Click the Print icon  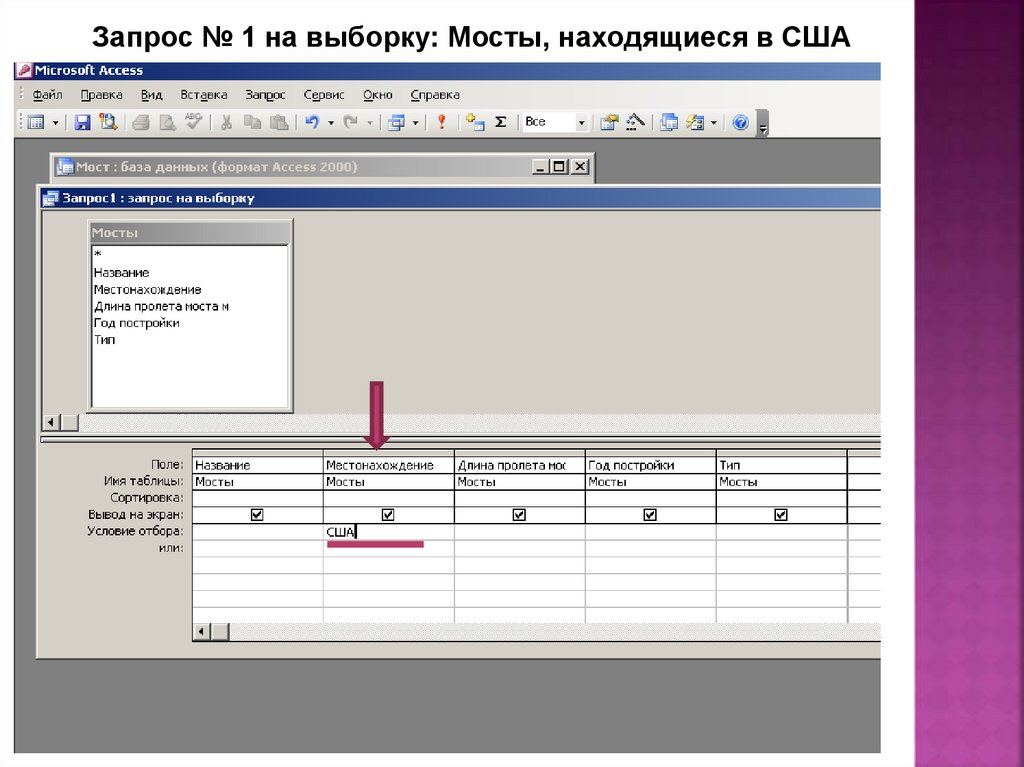point(141,122)
